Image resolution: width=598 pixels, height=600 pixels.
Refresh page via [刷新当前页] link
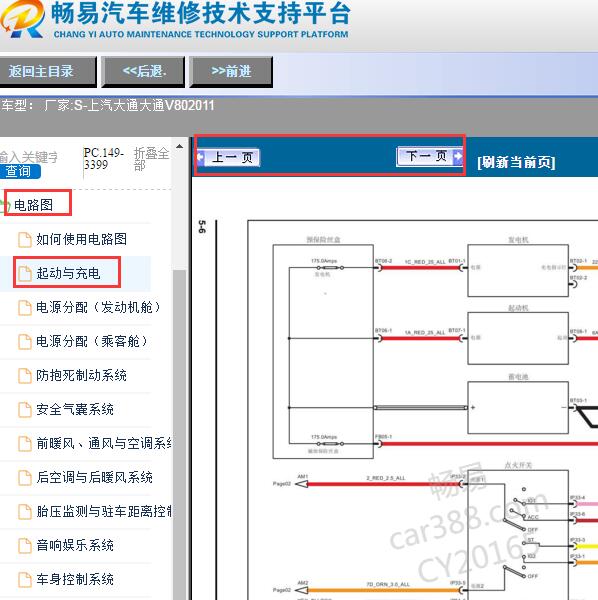(516, 162)
